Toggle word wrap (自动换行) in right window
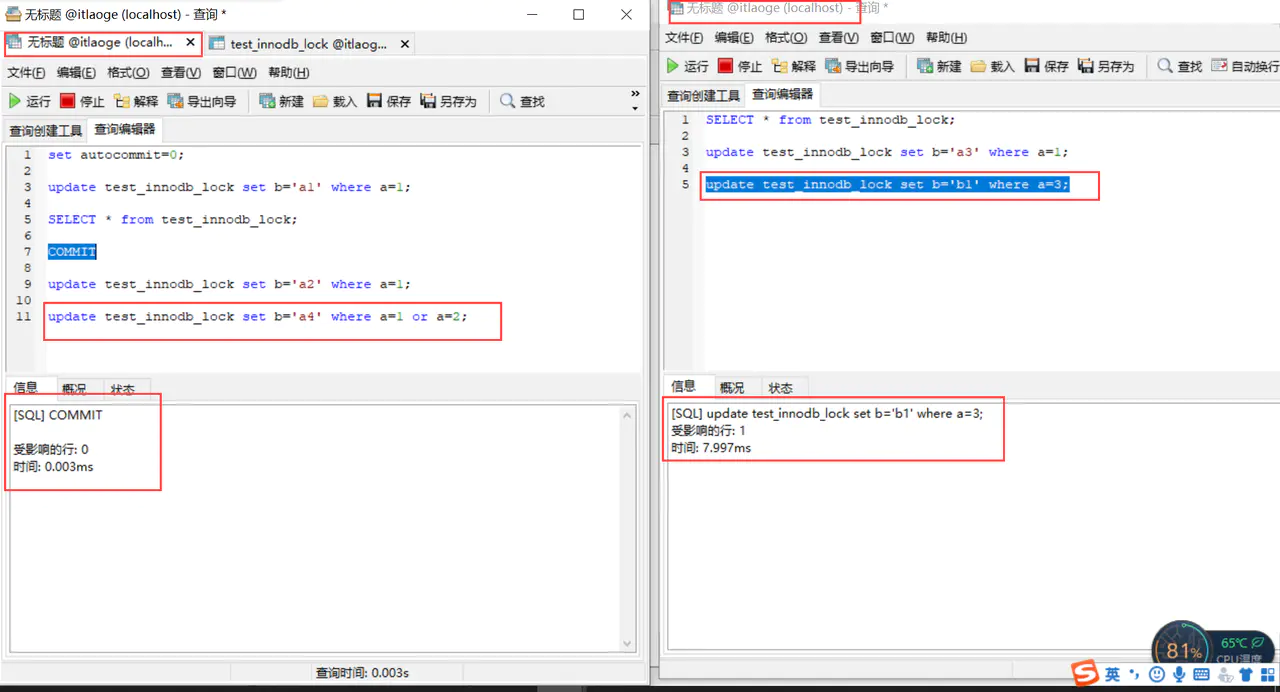This screenshot has width=1280, height=692. tap(1245, 66)
